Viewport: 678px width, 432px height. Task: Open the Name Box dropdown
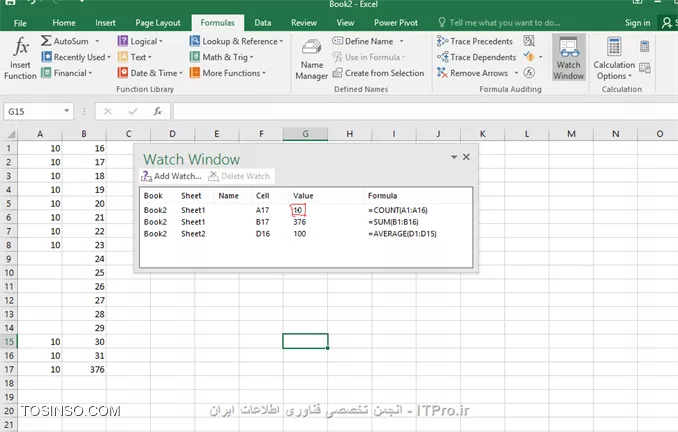pyautogui.click(x=67, y=111)
